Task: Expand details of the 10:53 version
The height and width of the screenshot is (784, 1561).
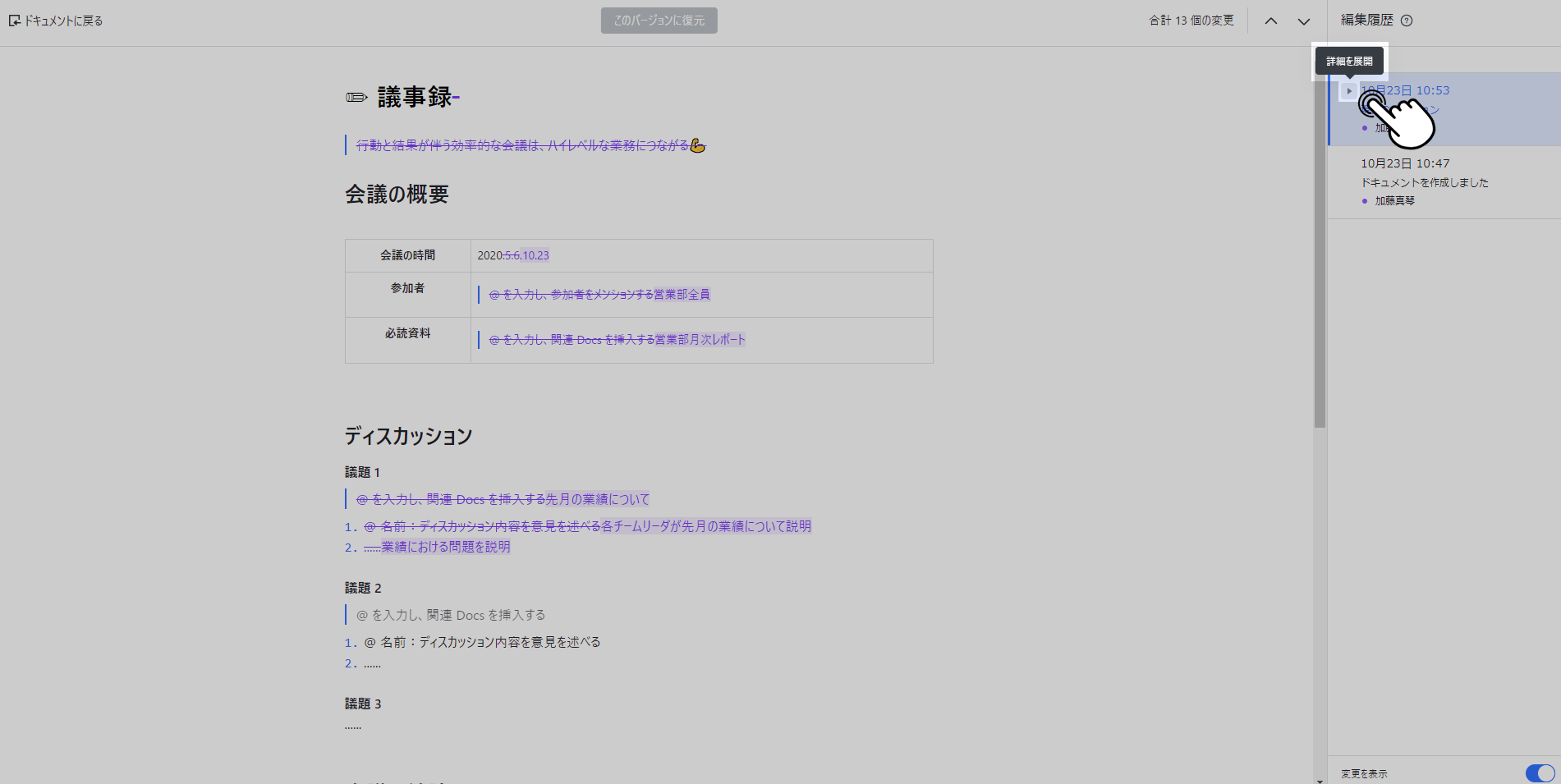Action: point(1348,90)
